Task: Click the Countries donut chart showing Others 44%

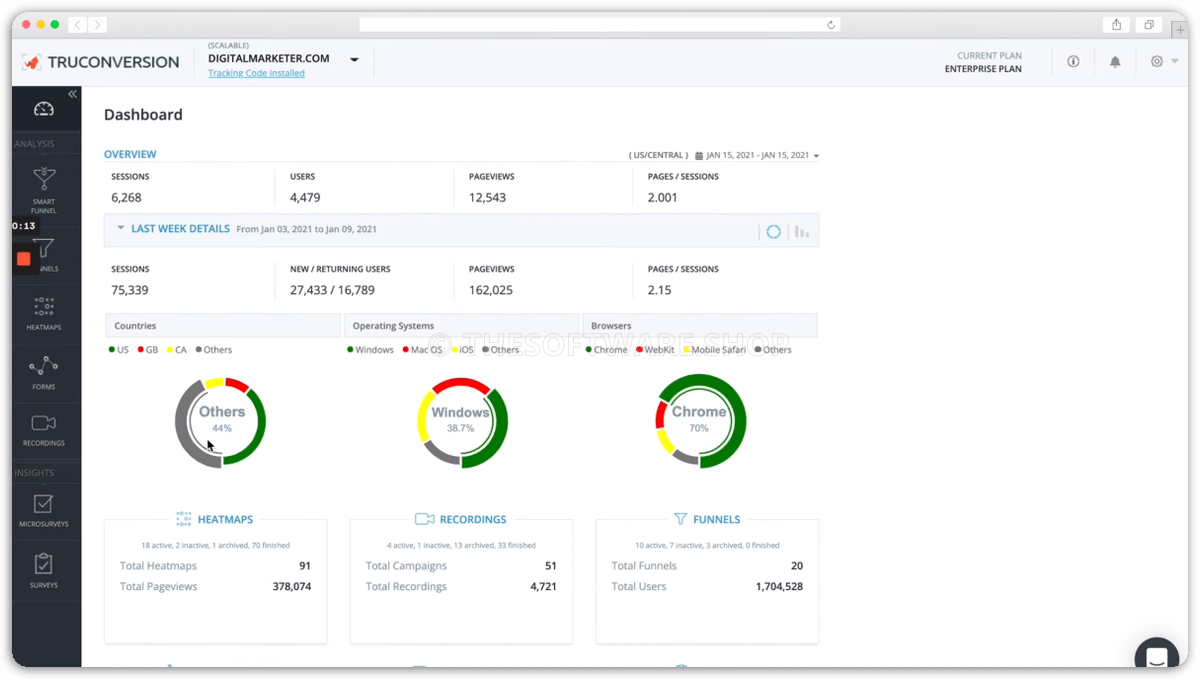Action: point(221,422)
